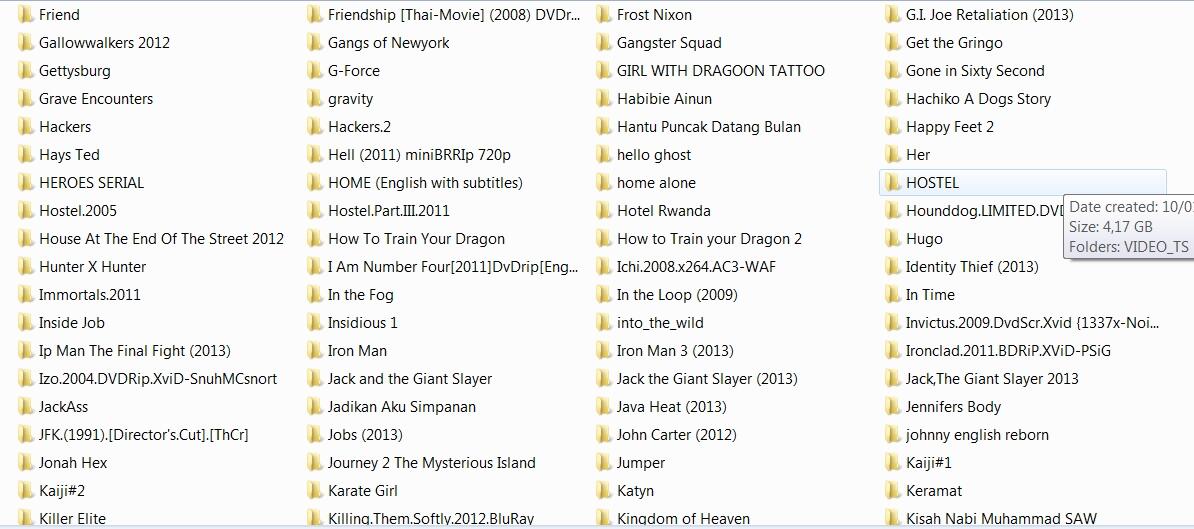Select 'How To Train Your Dragon' folder name
Screen dimensions: 1194x529
(x=417, y=239)
